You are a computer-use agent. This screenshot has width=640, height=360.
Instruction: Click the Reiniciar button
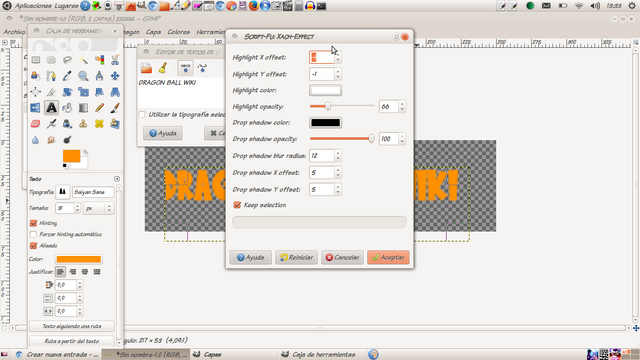point(296,258)
